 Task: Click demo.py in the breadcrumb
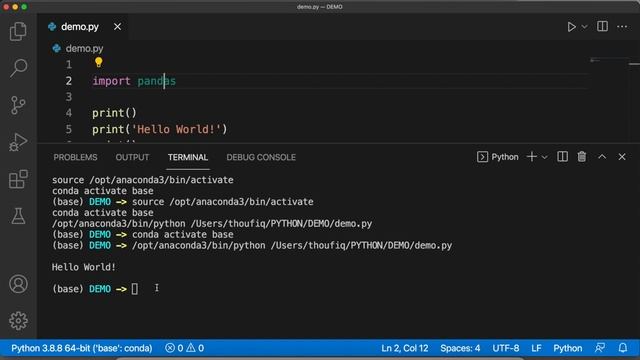tap(84, 49)
